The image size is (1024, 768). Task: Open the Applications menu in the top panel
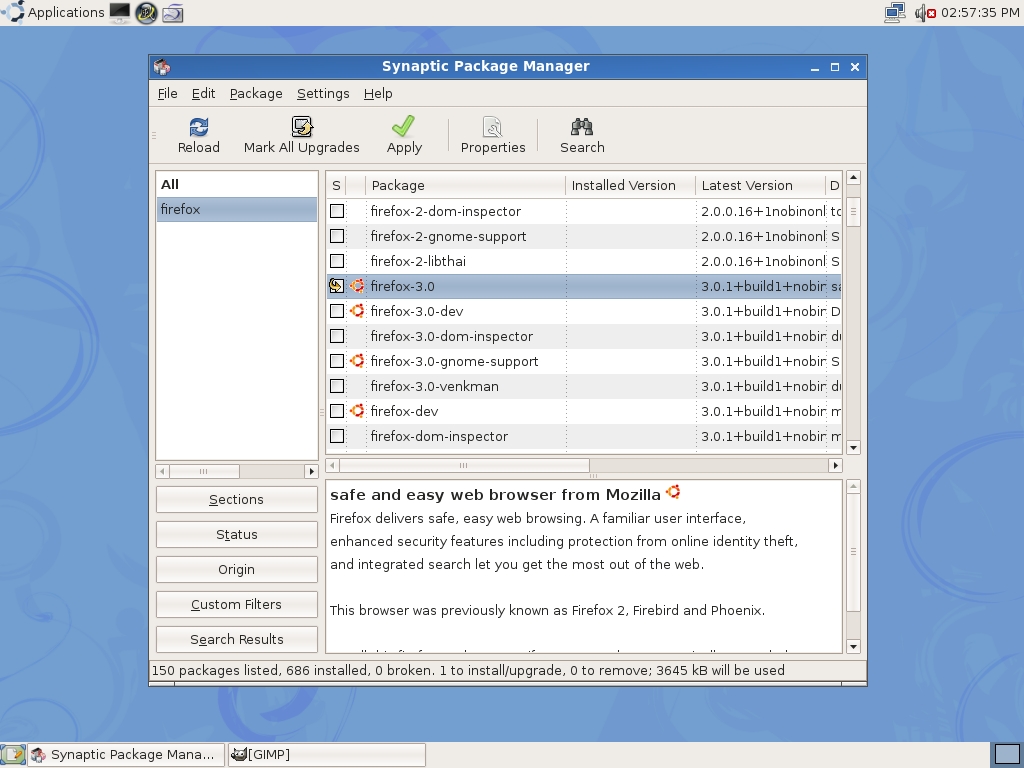pos(65,12)
